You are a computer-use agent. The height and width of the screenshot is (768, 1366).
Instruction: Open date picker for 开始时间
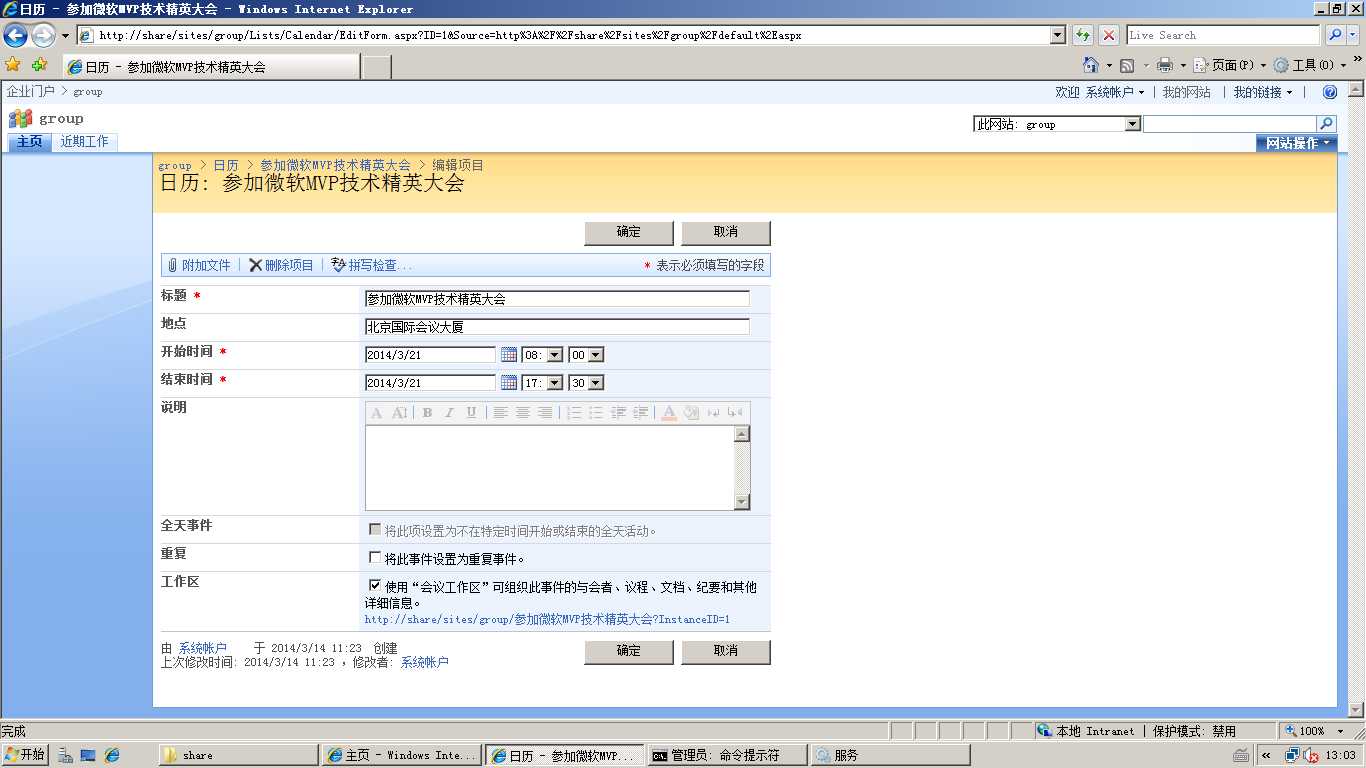click(509, 355)
